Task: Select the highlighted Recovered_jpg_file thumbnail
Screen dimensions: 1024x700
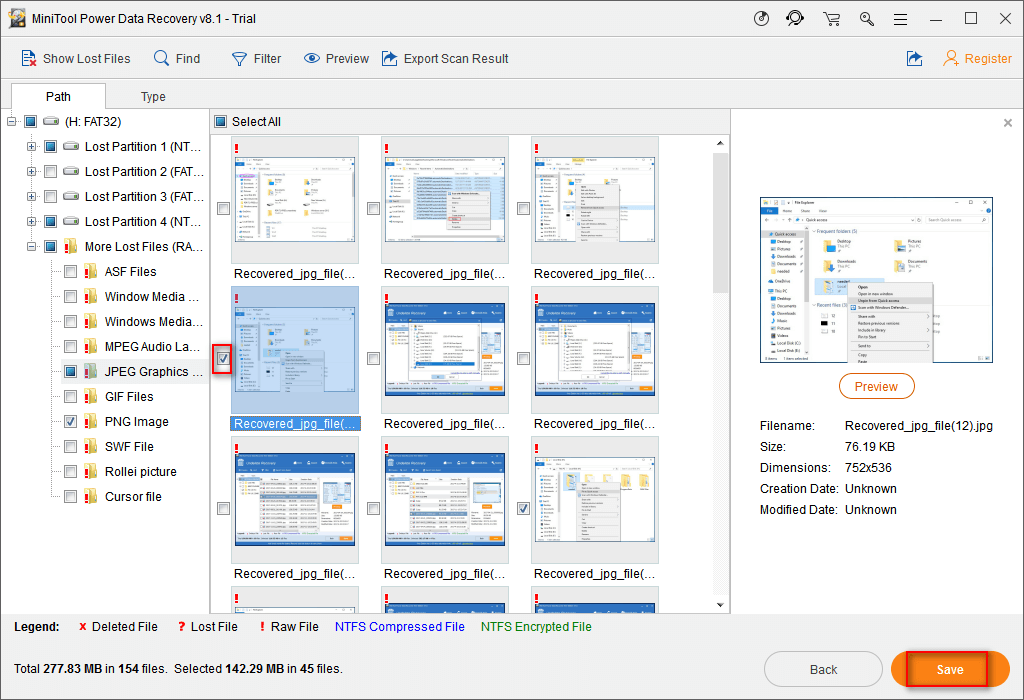Action: (x=295, y=350)
